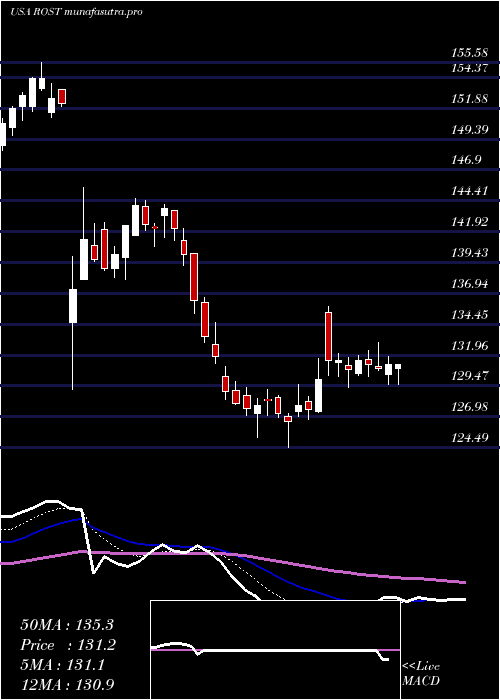Screen dimensions: 500x700
Task: Click the 134.45 price level label
Action: 469,315
